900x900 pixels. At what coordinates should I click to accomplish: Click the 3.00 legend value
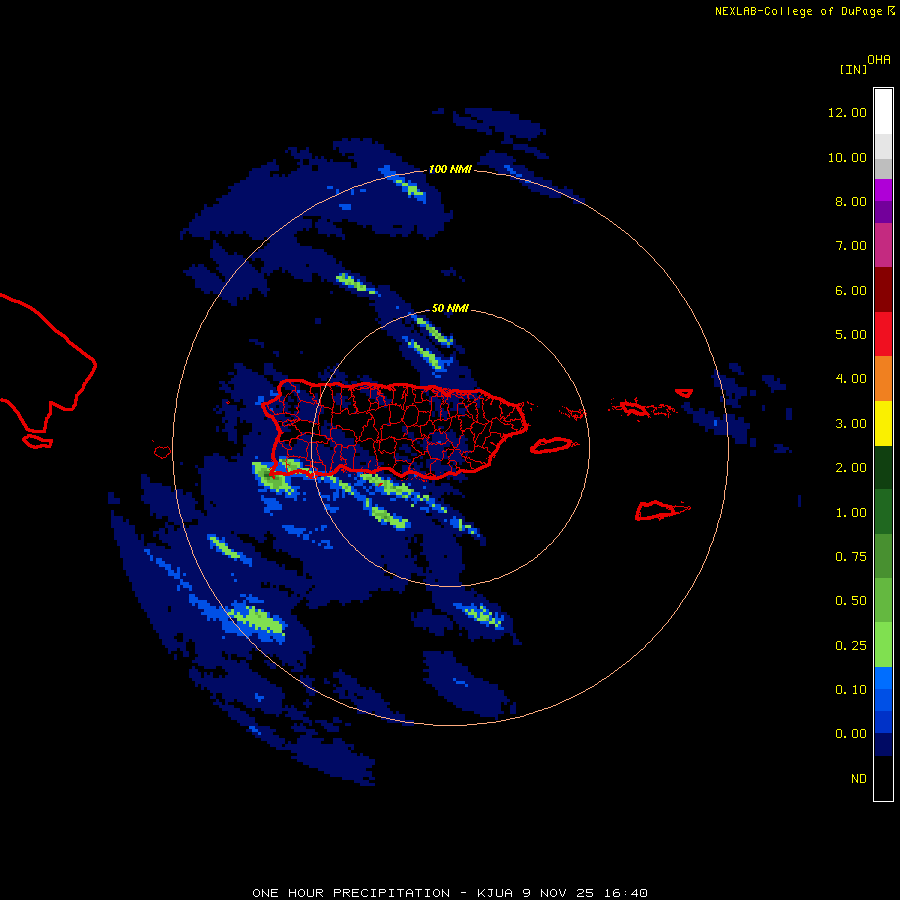851,424
